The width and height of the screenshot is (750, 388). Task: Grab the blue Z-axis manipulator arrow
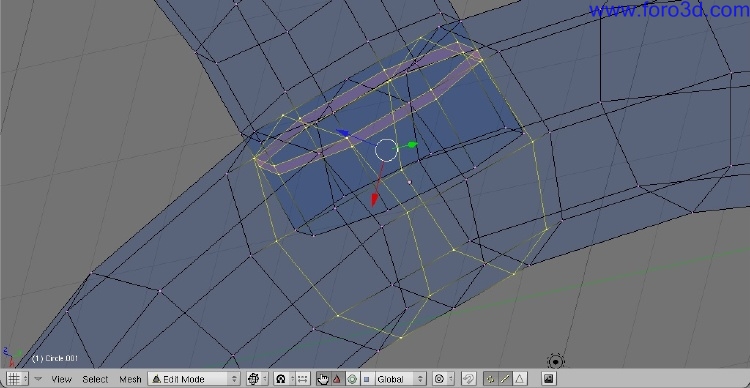pos(342,132)
